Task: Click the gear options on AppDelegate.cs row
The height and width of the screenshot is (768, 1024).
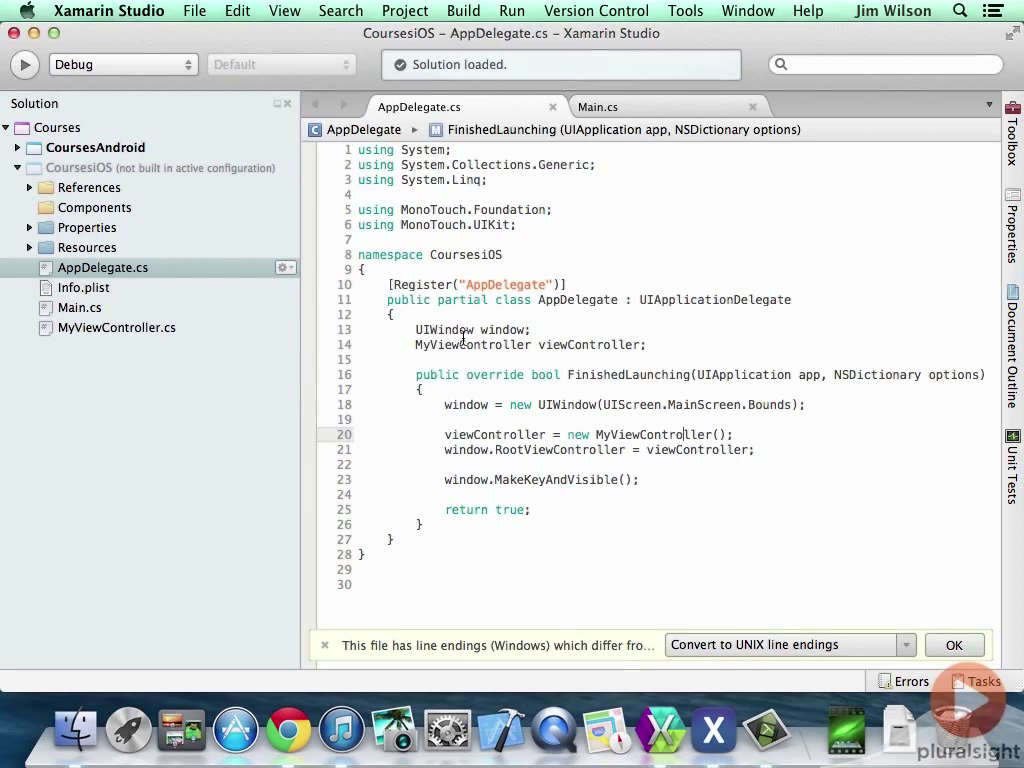Action: (x=285, y=268)
